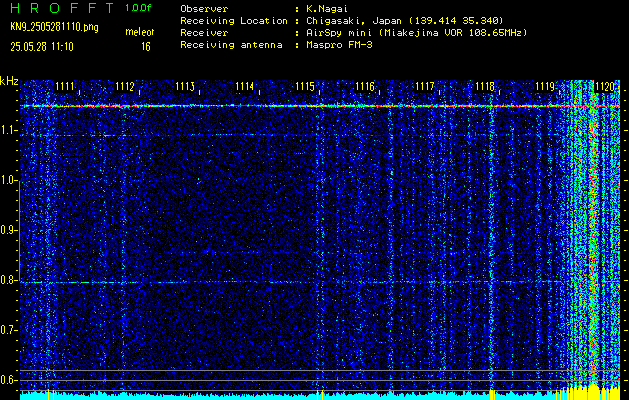Screen dimensions: 629x400
Task: Click the version text 1.0.0f
Action: pos(138,8)
